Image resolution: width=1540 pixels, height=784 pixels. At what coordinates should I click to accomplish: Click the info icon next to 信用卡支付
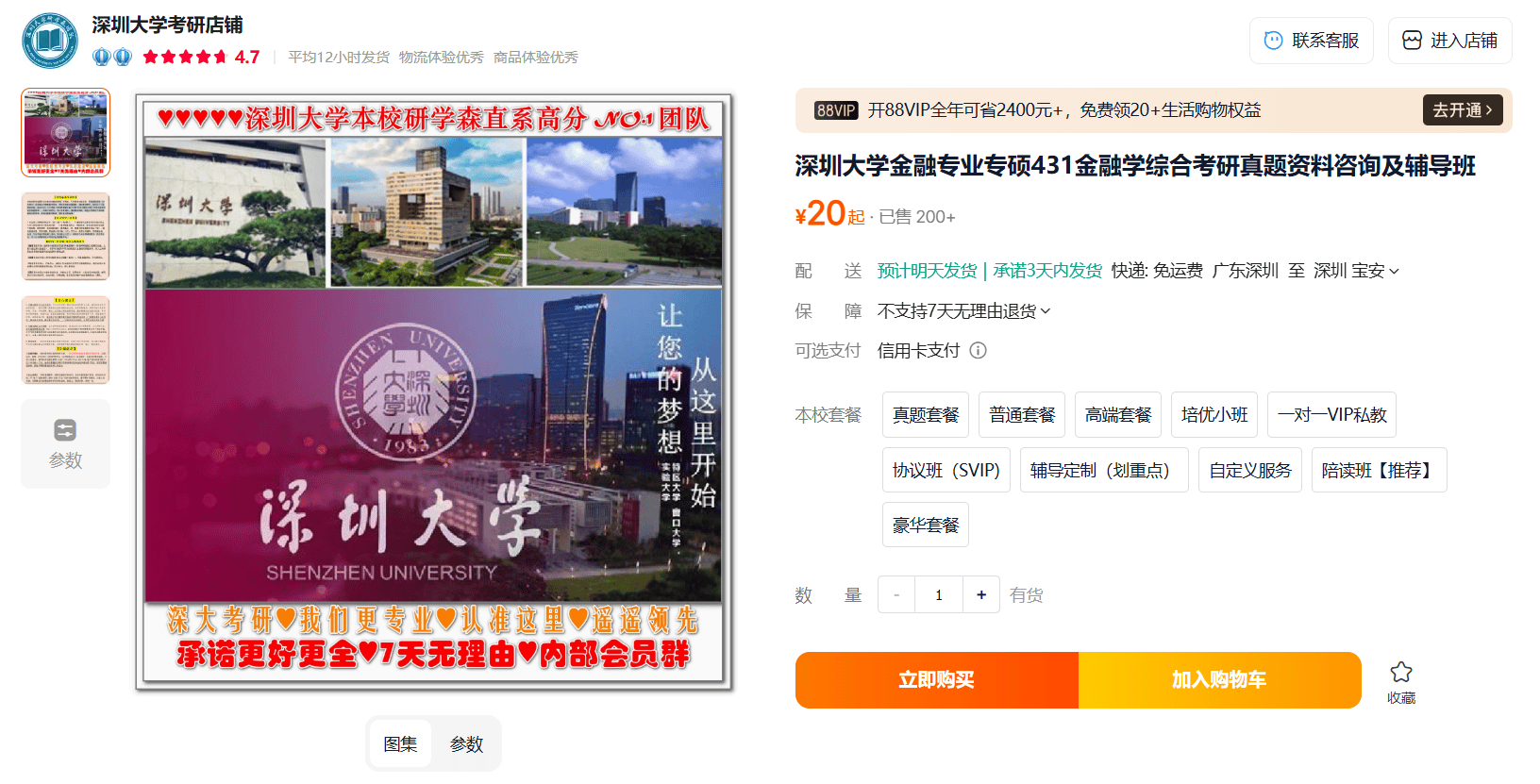coord(979,351)
